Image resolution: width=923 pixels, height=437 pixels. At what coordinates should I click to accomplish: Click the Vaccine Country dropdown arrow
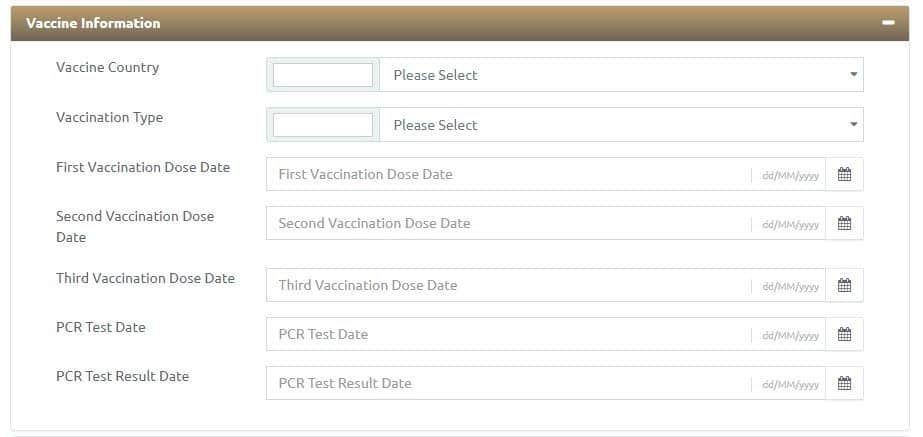pyautogui.click(x=854, y=75)
